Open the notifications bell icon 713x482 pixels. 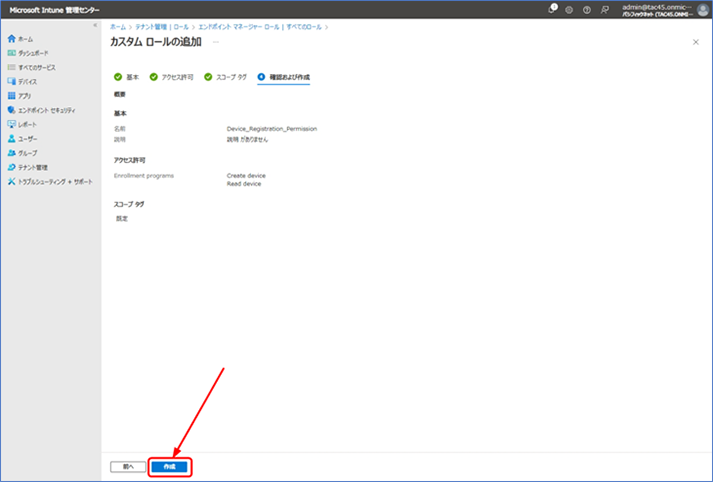pyautogui.click(x=552, y=9)
